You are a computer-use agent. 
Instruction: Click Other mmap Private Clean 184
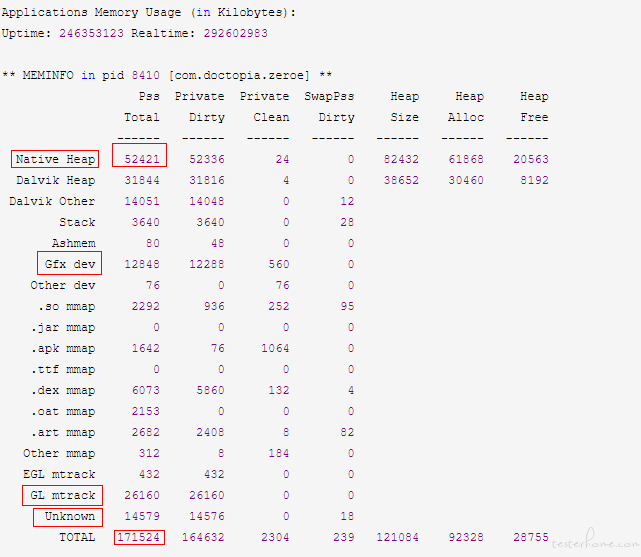[279, 454]
